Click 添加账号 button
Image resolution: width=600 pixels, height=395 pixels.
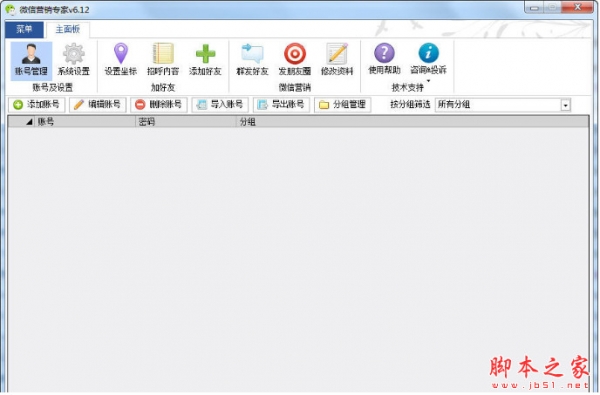click(x=36, y=104)
